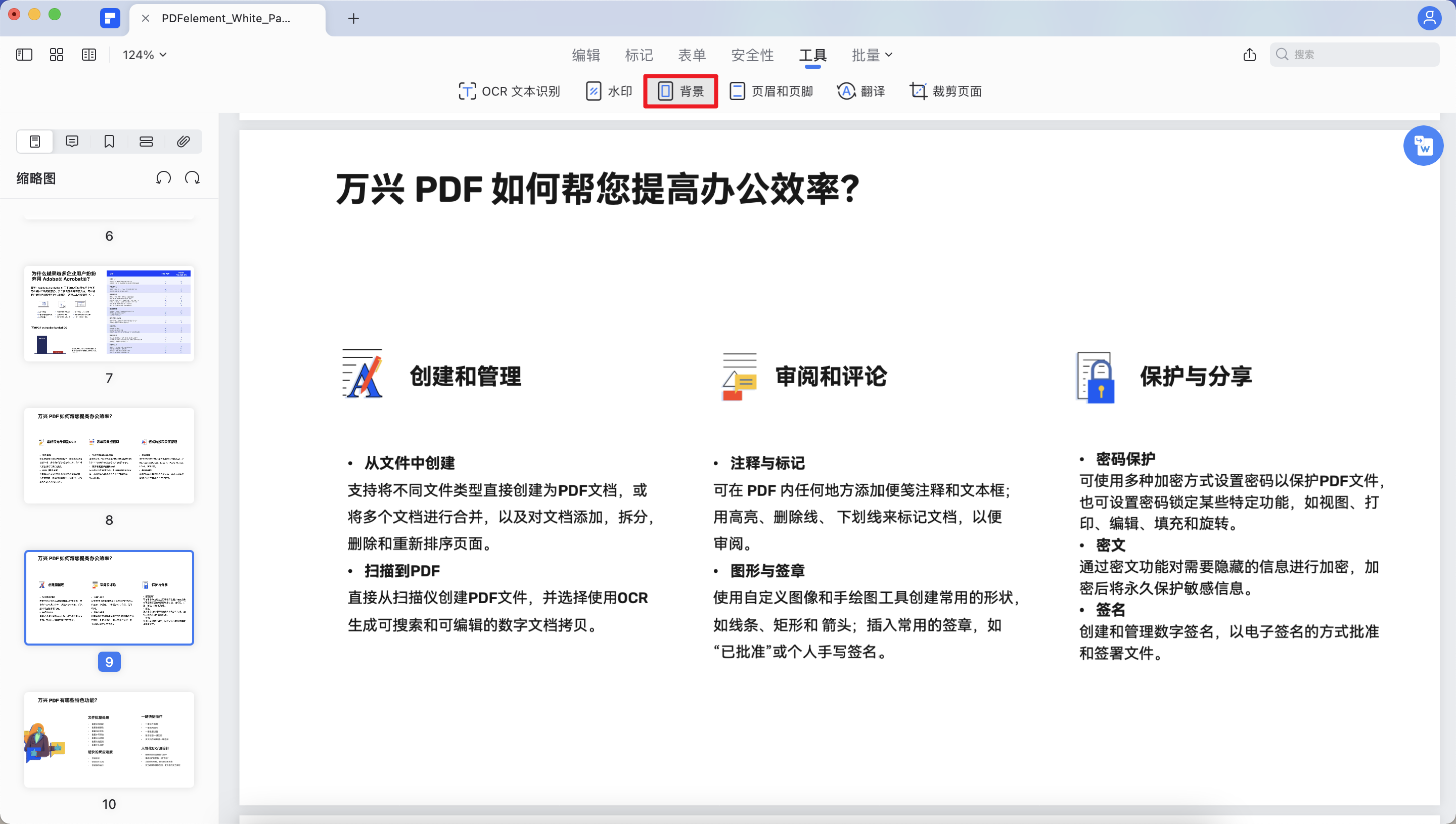Screen dimensions: 1456x824
Task: Rotate thumbnails counterclockwise
Action: 163,177
